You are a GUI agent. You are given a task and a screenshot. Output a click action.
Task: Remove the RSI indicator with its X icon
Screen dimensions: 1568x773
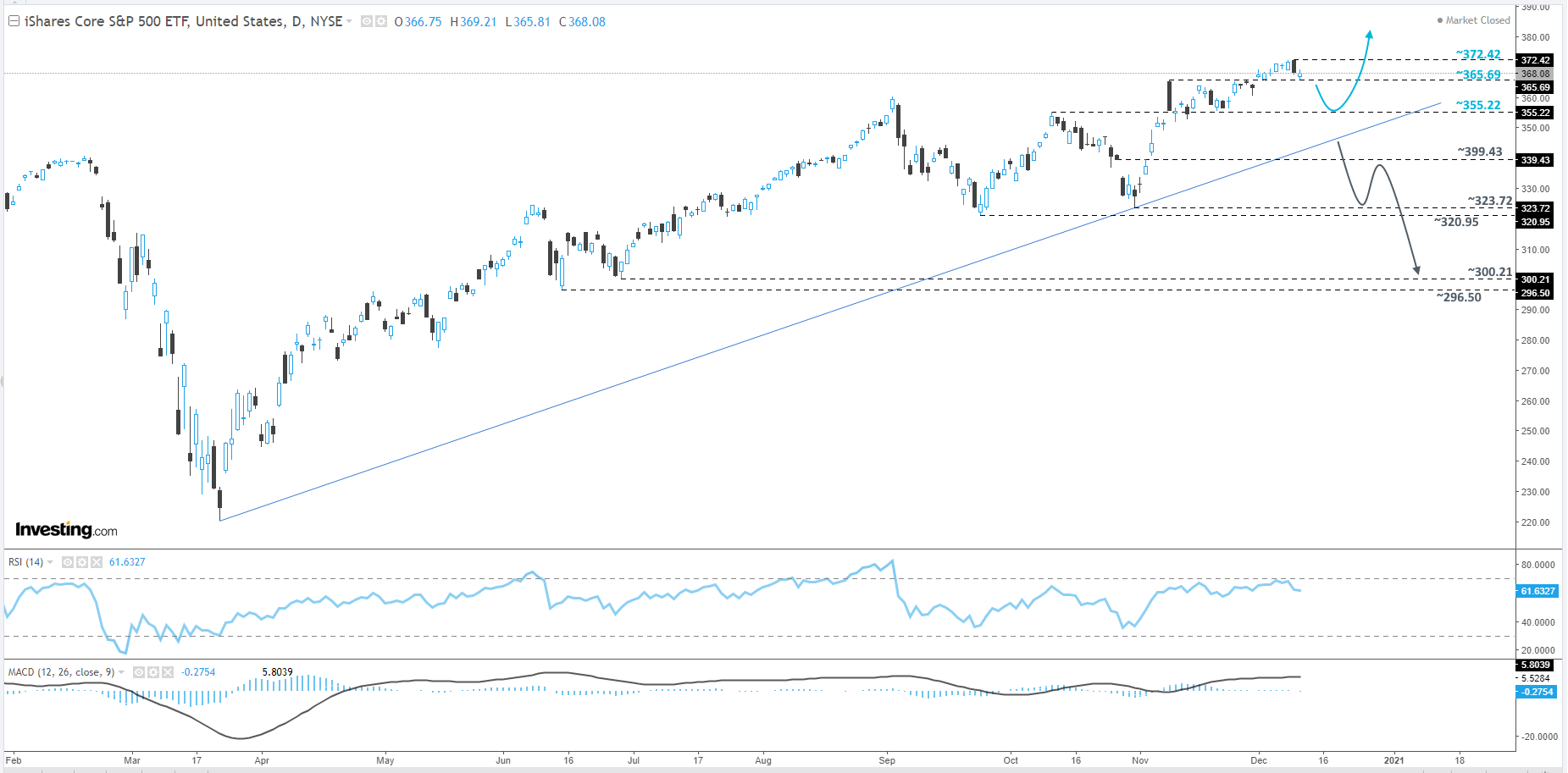(x=96, y=562)
